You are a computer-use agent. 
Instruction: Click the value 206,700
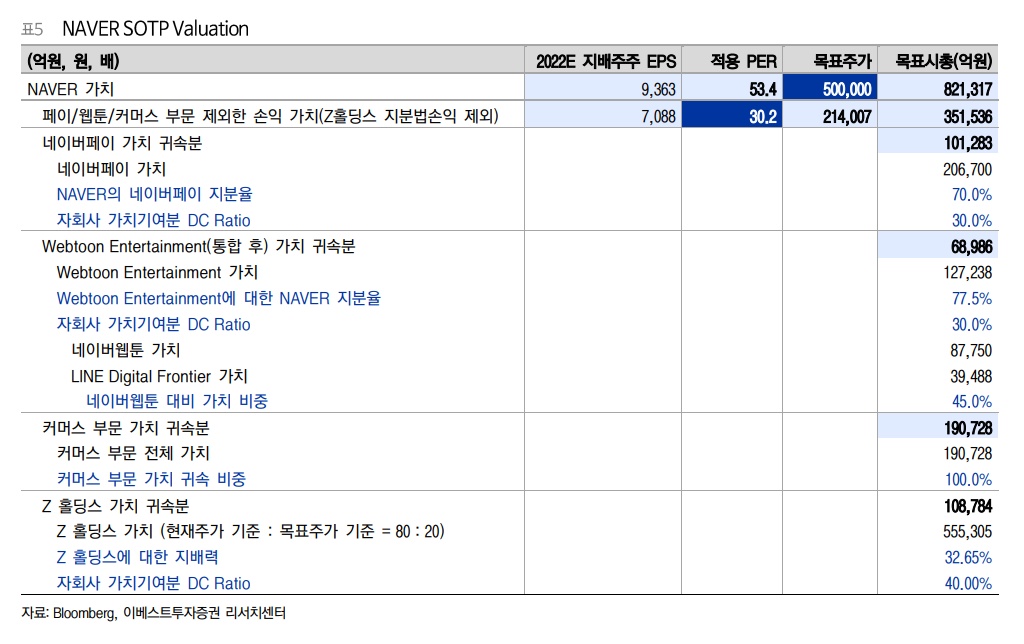coord(968,169)
